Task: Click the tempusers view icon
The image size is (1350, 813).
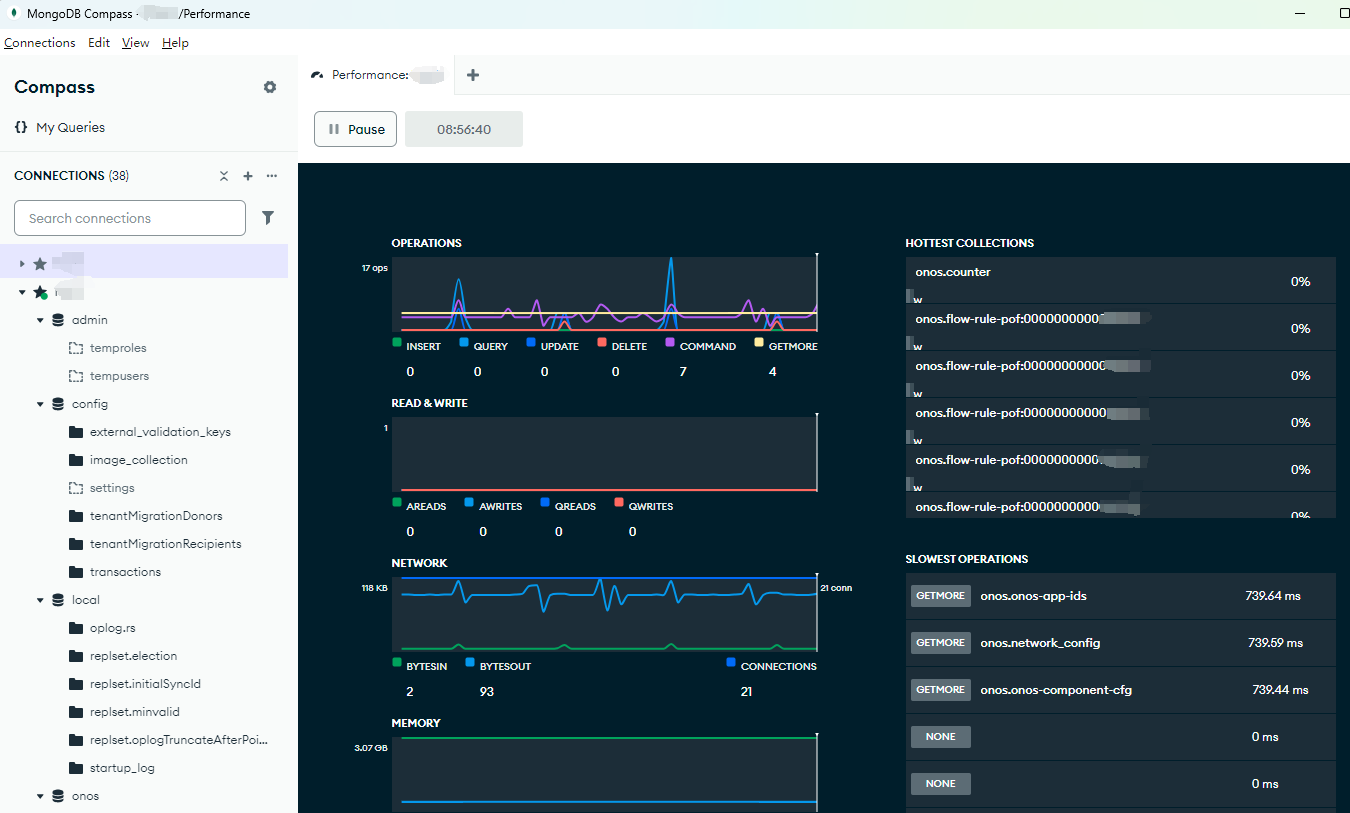Action: pos(76,376)
